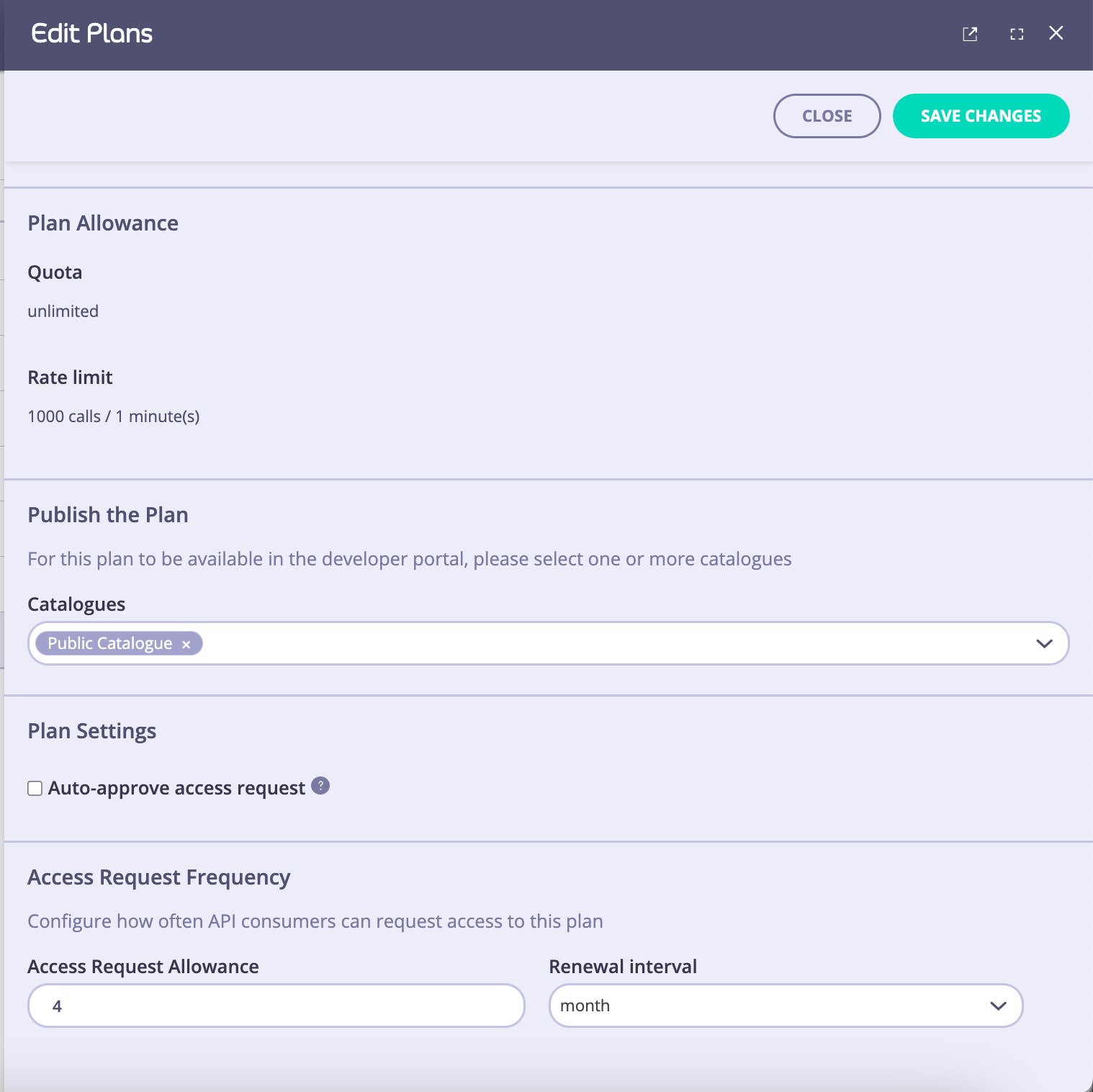Open the Renewal interval dropdown
Viewport: 1093px width, 1092px height.
999,1006
